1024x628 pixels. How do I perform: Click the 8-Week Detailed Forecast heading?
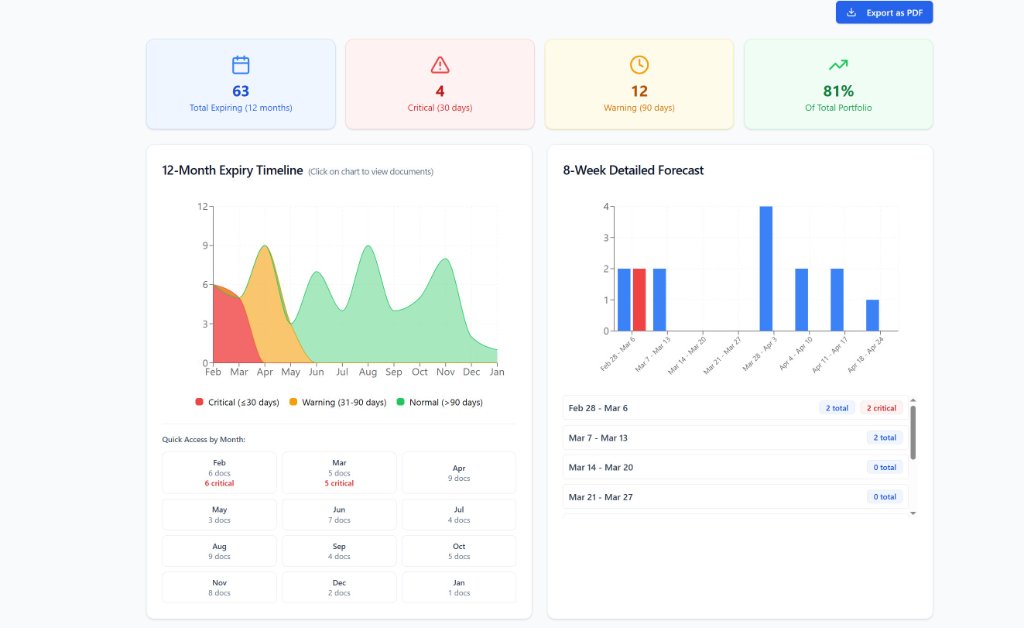click(x=633, y=170)
